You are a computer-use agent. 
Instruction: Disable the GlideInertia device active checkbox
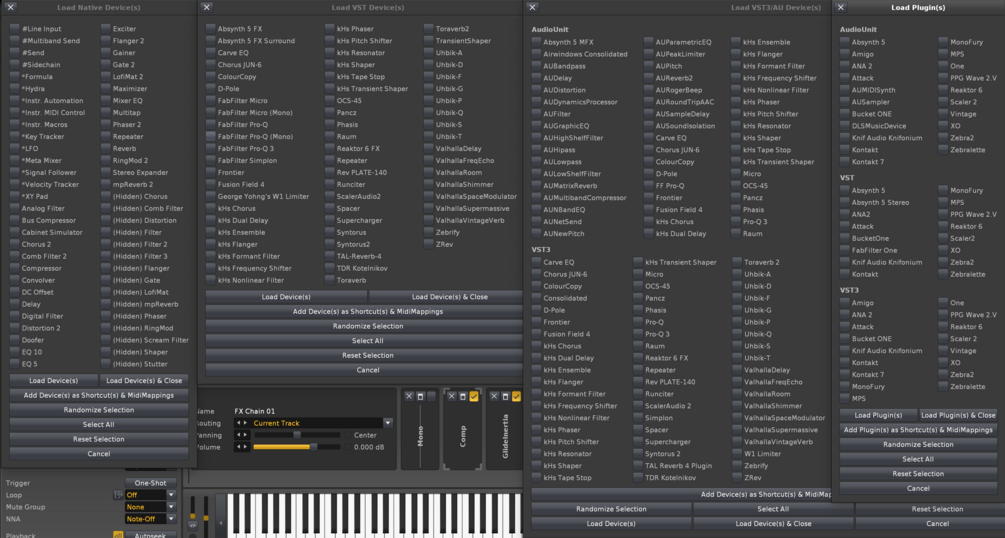[x=516, y=397]
